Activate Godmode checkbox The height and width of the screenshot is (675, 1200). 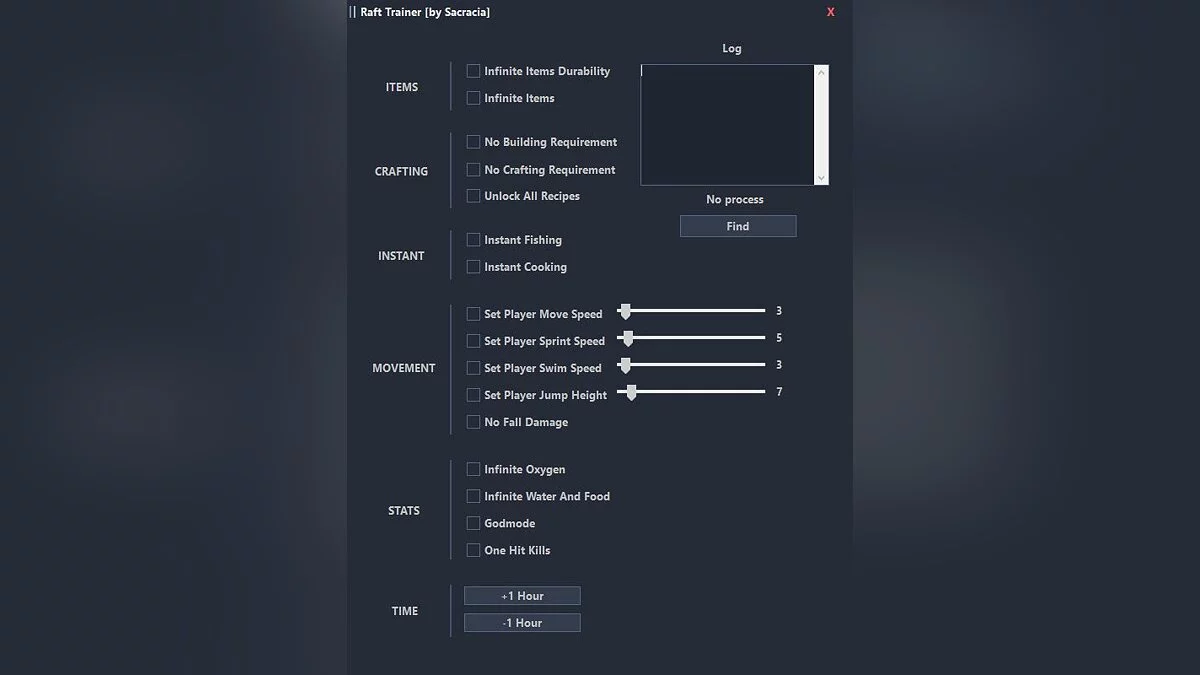(x=473, y=523)
